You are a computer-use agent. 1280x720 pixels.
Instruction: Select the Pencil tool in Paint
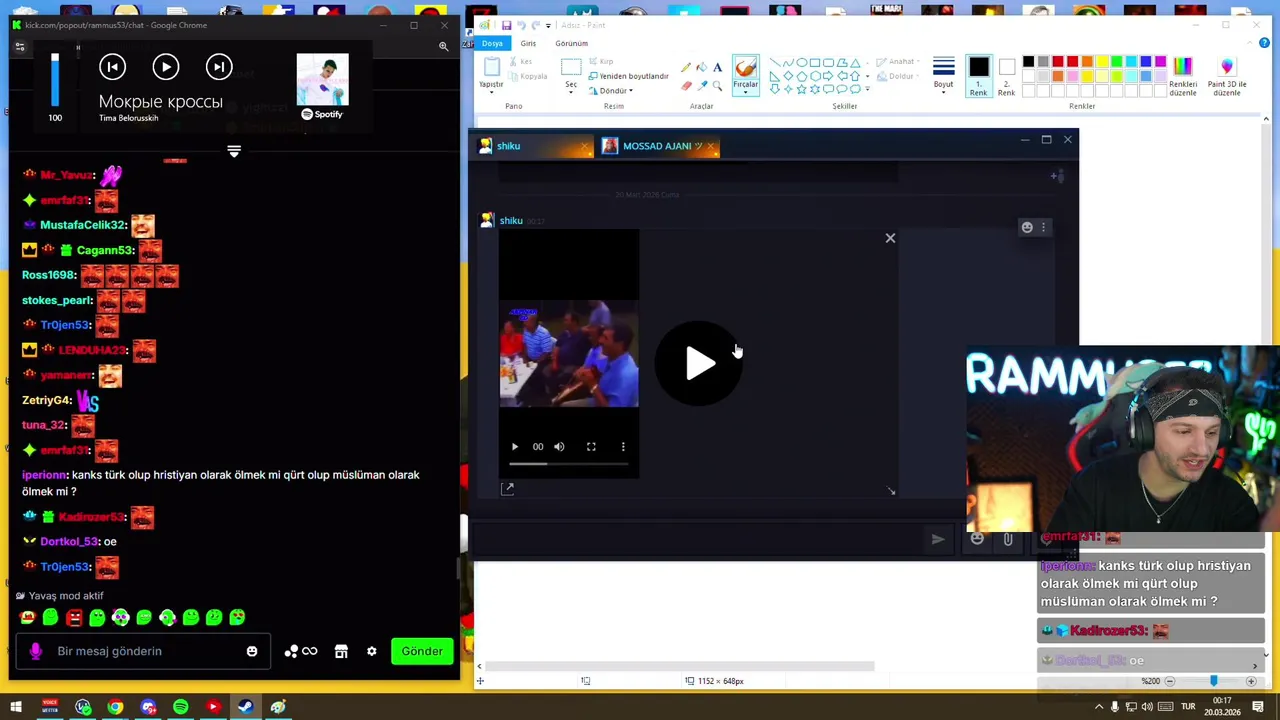point(685,67)
